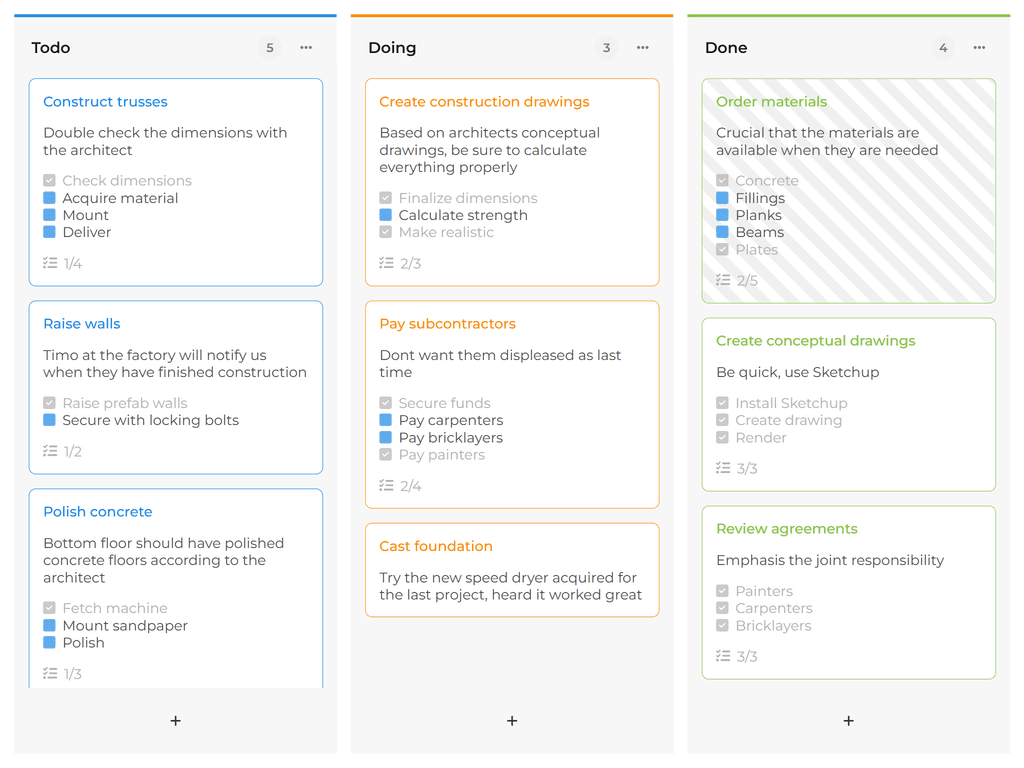Viewport: 1024px width, 768px height.
Task: Check the Secure with locking bolts item
Action: [x=50, y=420]
